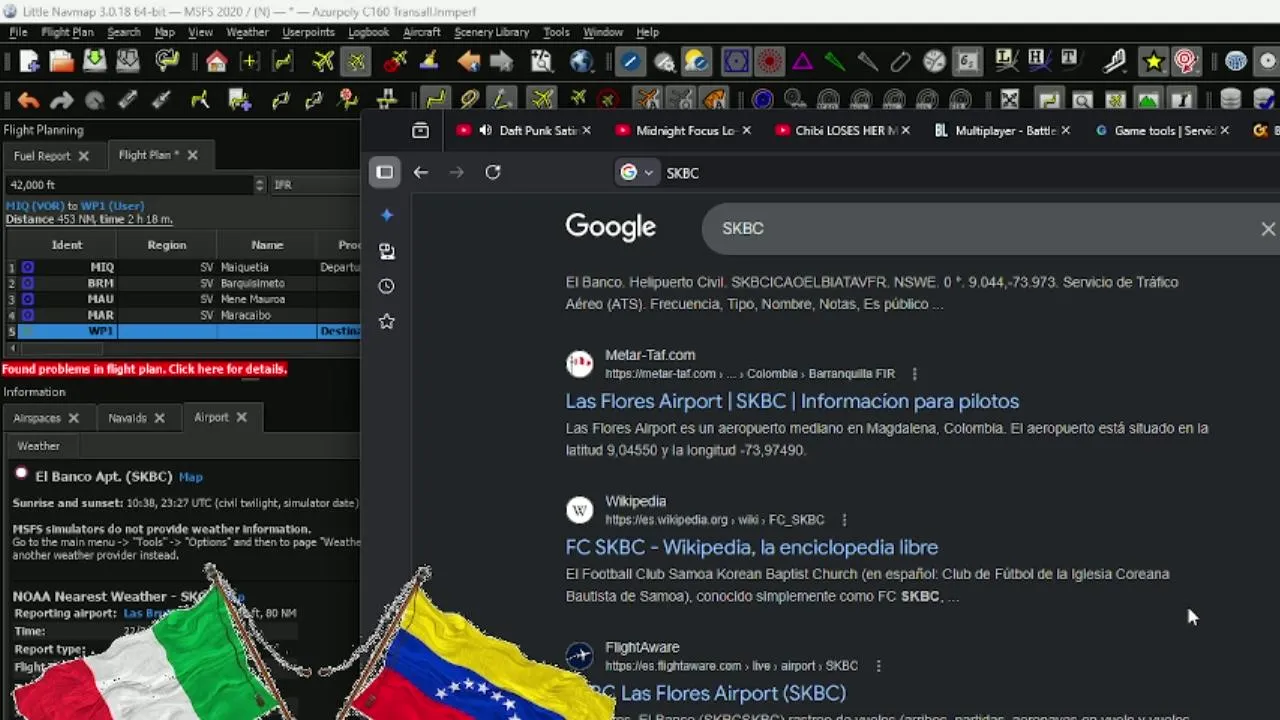Screen dimensions: 1280x720
Task: Save flight plan with green arrow disk icon
Action: (94, 62)
